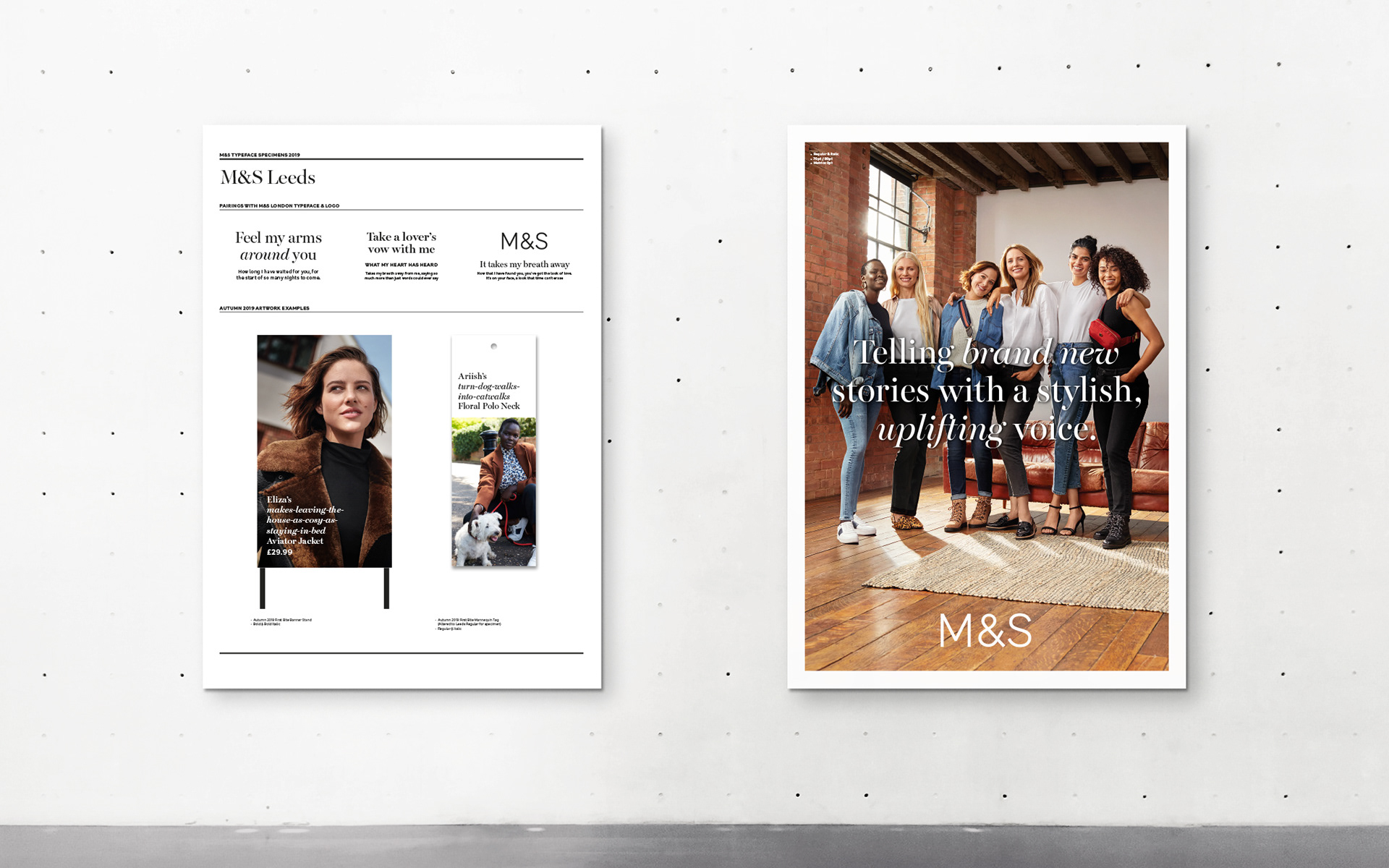Click 'Now that I have found you' caption
This screenshot has width=1389, height=868.
[524, 276]
